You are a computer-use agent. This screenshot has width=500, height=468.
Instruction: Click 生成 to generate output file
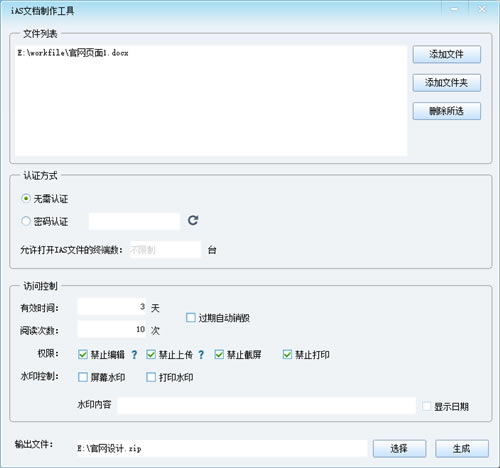click(x=462, y=449)
